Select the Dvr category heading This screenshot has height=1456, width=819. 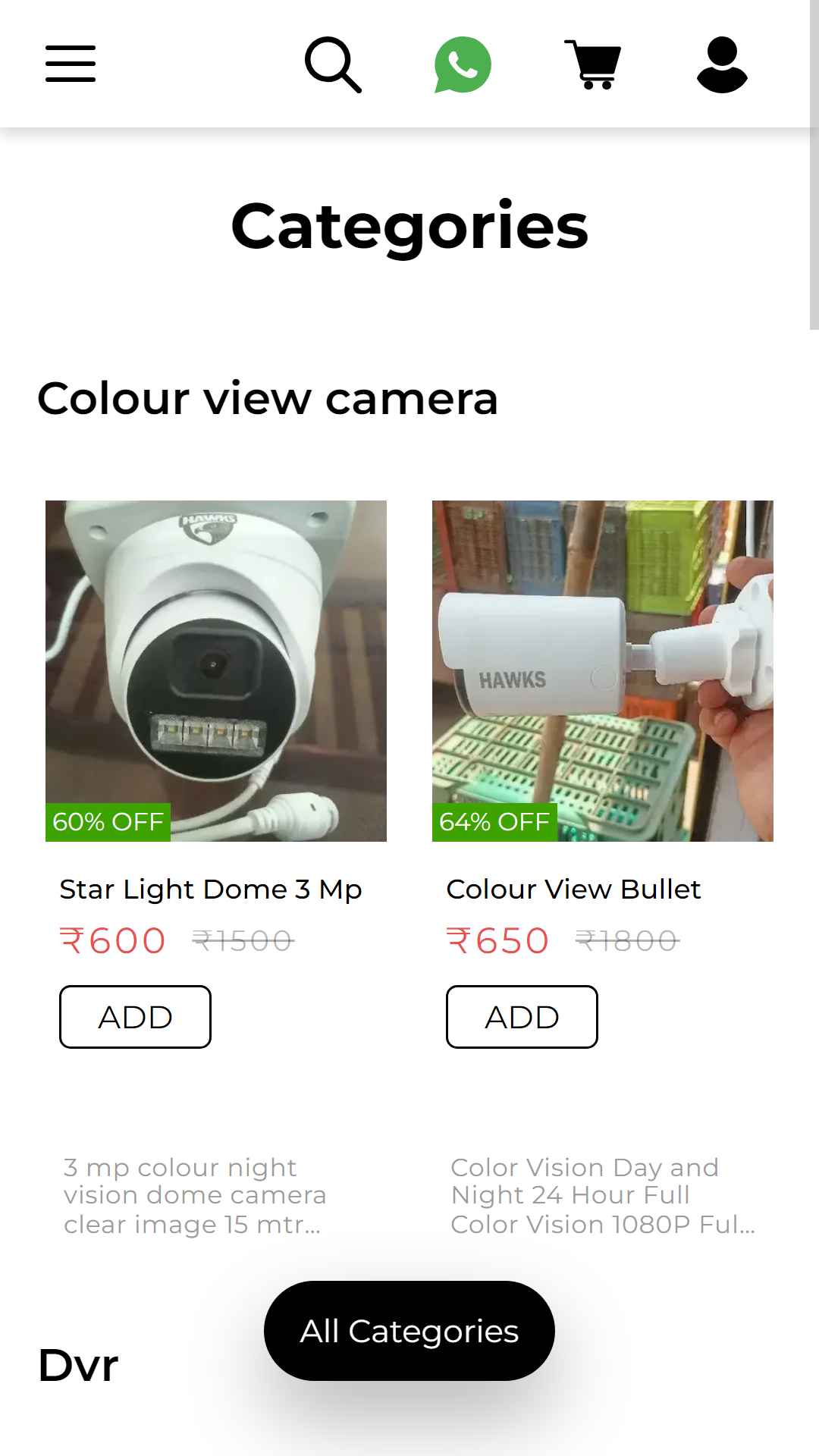[78, 1366]
